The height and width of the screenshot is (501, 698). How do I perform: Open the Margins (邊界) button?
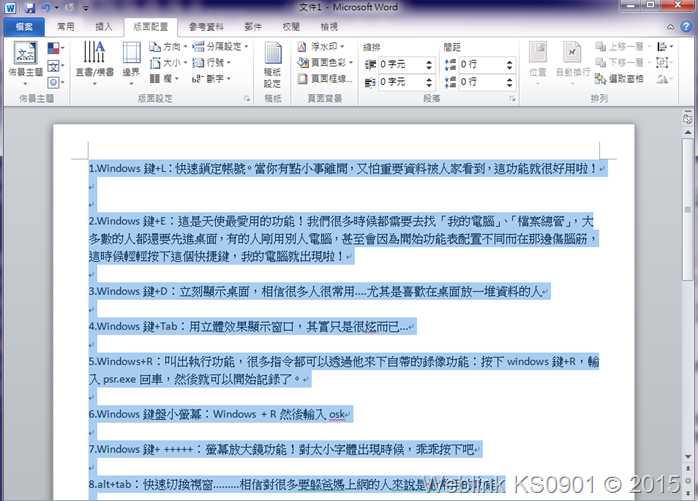click(x=131, y=62)
